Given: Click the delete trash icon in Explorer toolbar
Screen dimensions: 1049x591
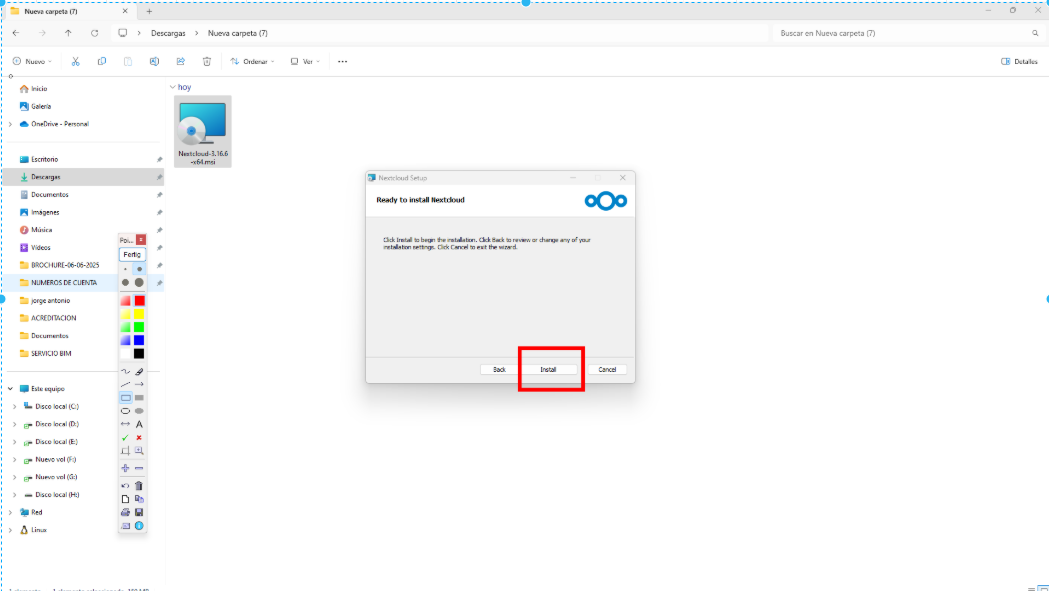Looking at the screenshot, I should (x=207, y=61).
